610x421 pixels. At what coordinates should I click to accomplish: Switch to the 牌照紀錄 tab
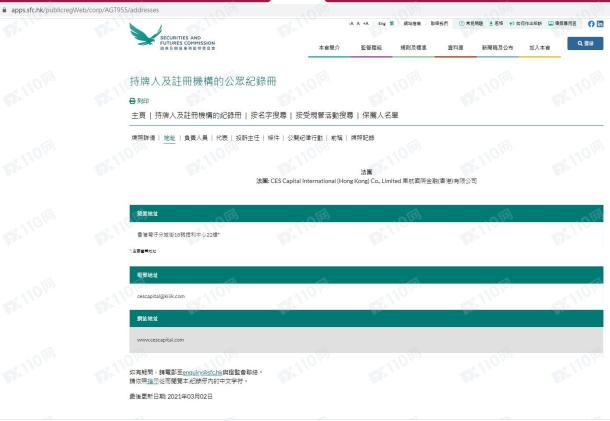pyautogui.click(x=362, y=138)
